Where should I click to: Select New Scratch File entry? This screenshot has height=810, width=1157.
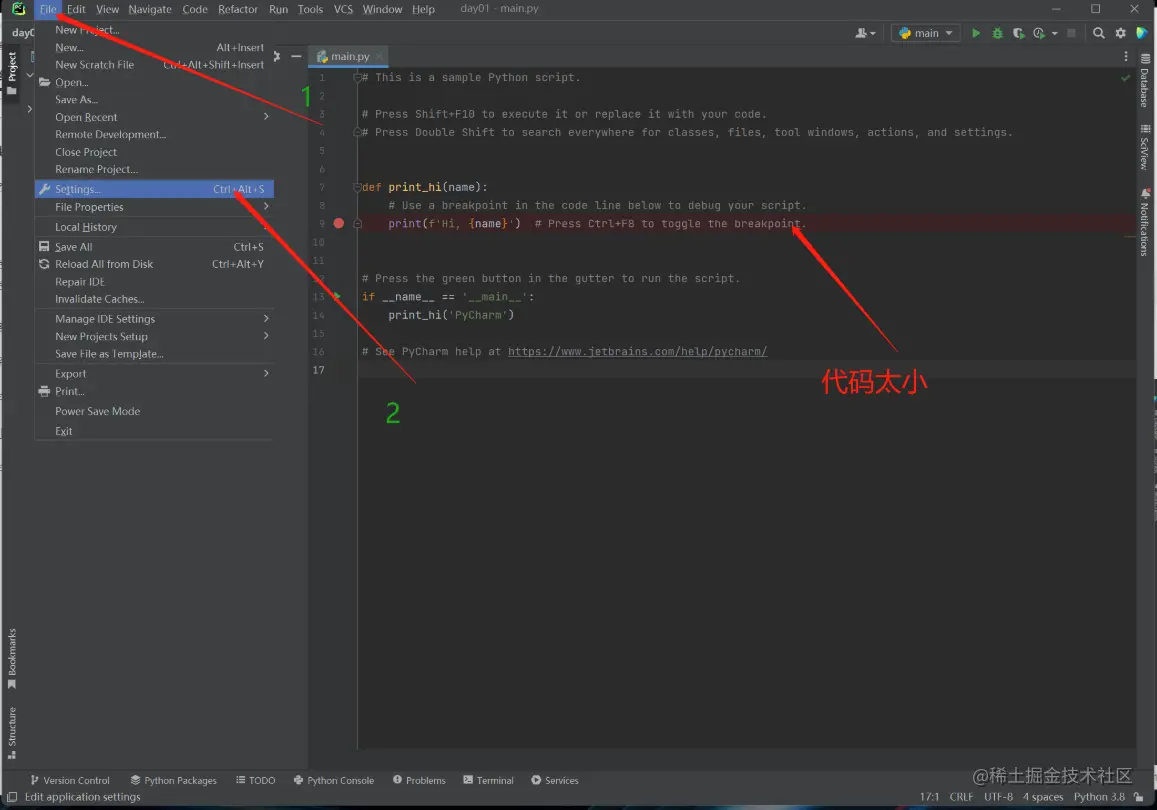(154, 65)
